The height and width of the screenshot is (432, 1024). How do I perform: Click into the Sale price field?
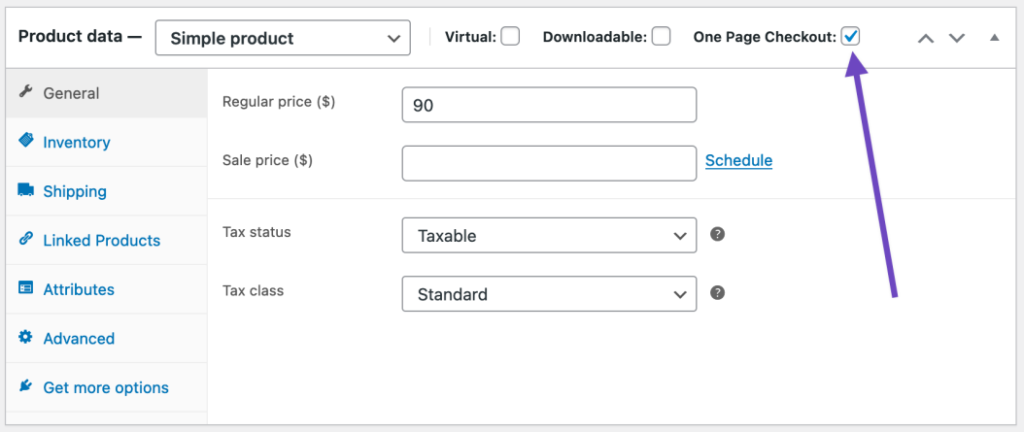(548, 163)
